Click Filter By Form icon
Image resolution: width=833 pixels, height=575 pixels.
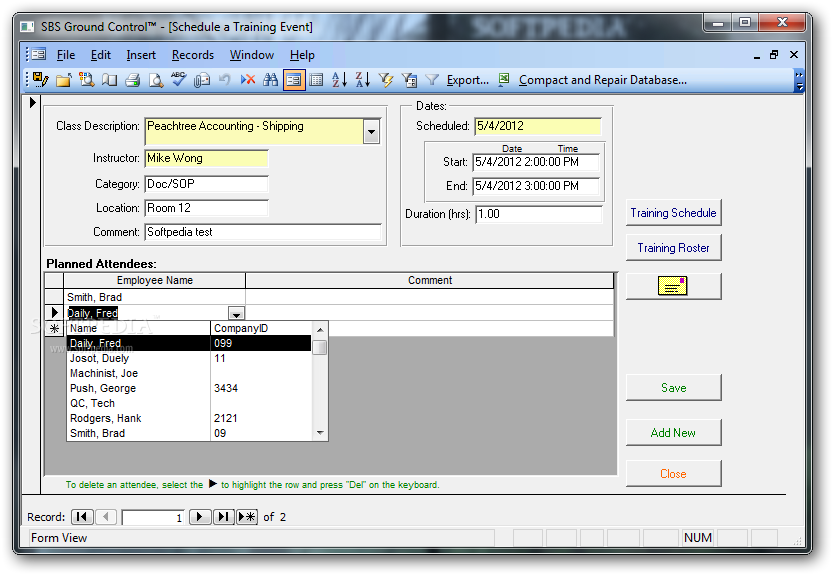(409, 80)
